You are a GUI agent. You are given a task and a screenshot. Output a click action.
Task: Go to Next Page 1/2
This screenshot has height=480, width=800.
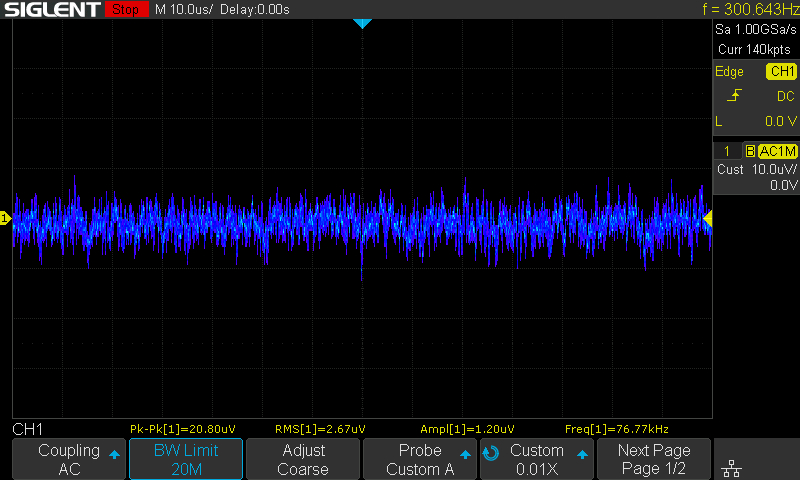pos(654,460)
